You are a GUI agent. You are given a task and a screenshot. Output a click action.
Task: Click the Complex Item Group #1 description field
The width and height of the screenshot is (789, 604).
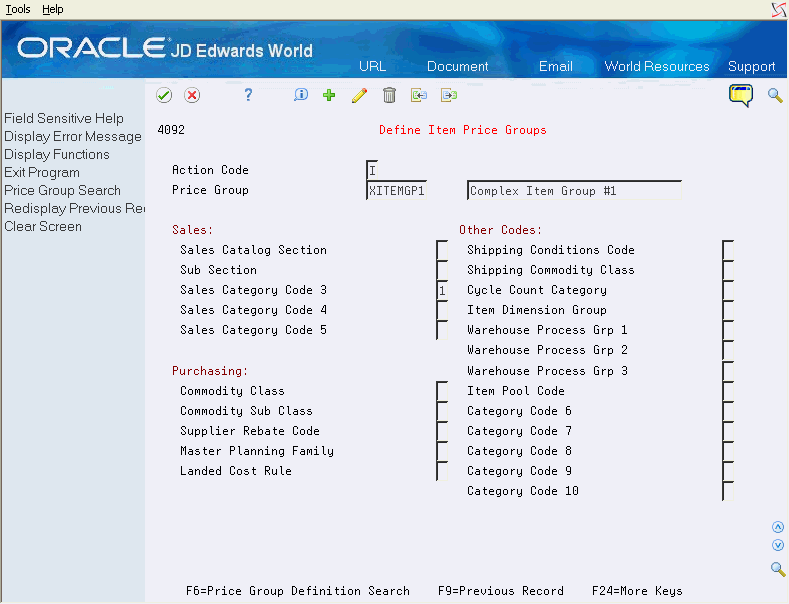(574, 191)
